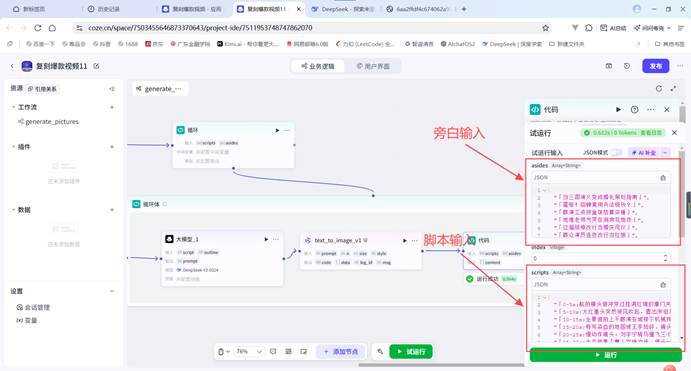691x371 pixels.
Task: Collapse the 工作流 section
Action: [x=13, y=107]
